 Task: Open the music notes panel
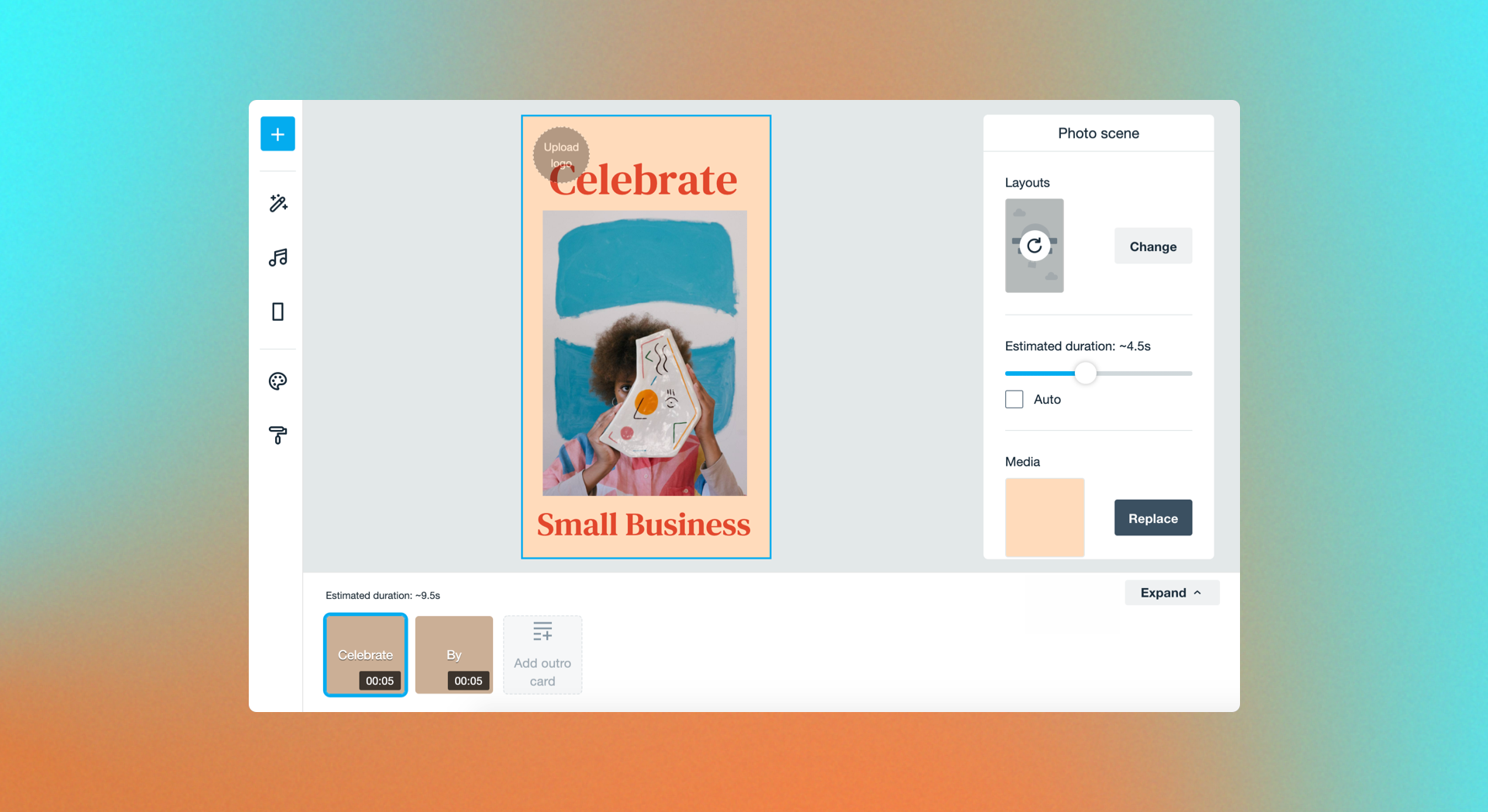click(x=277, y=257)
